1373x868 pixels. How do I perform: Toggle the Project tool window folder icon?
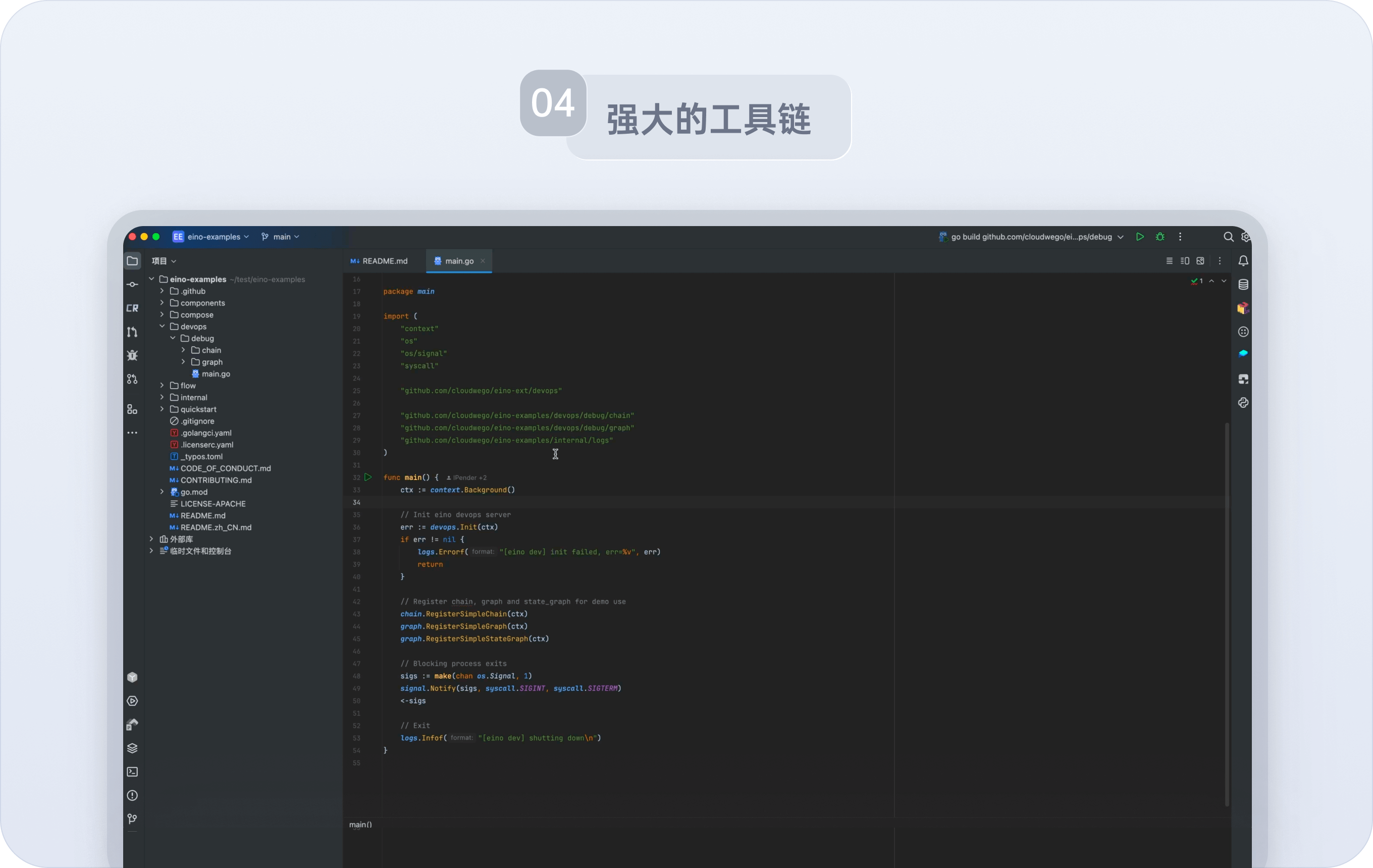[132, 260]
